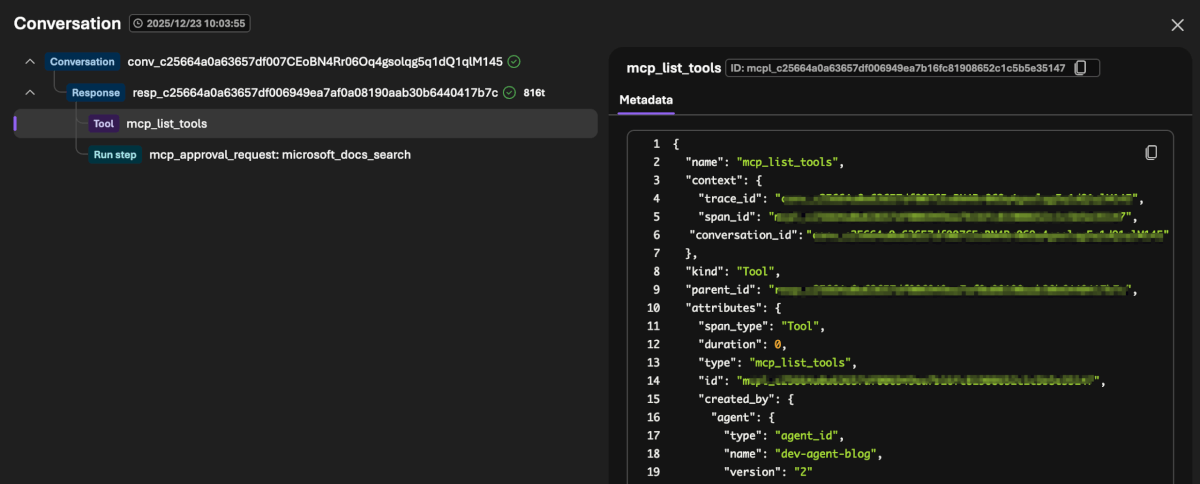Switch to the Metadata tab
Screen dimensions: 1200x484
point(646,100)
